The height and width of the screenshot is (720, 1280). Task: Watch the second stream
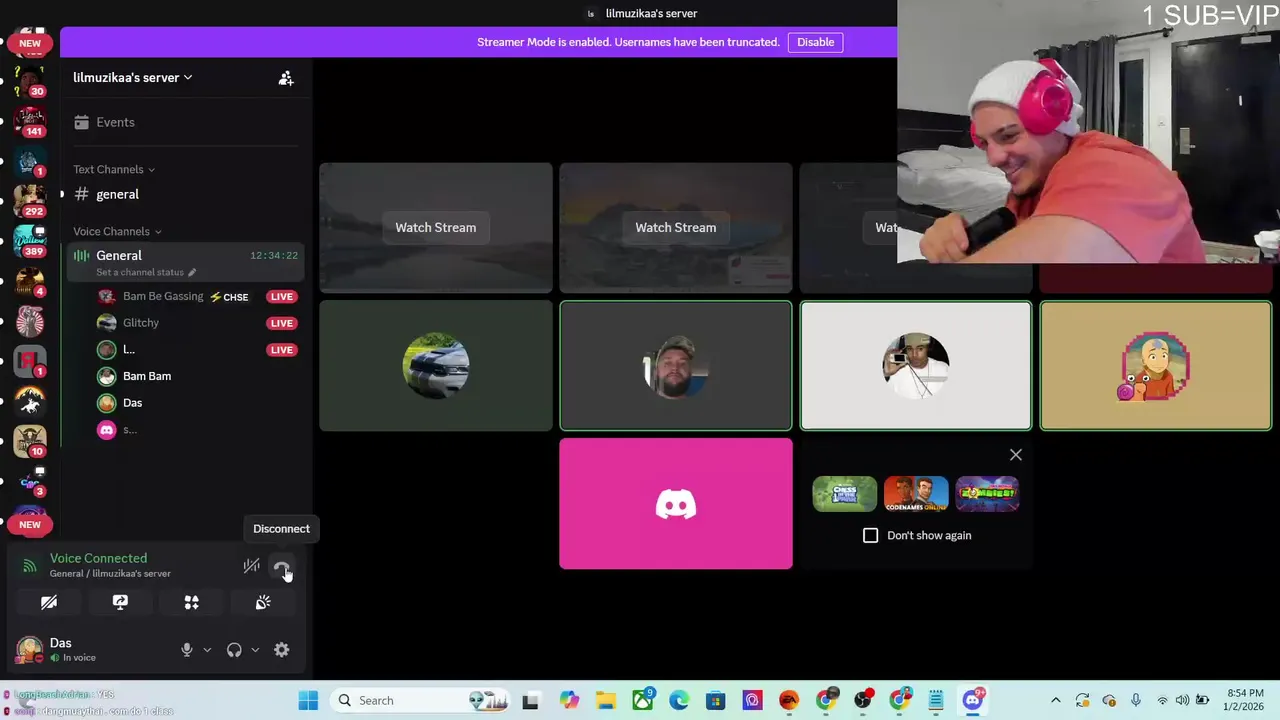(675, 227)
